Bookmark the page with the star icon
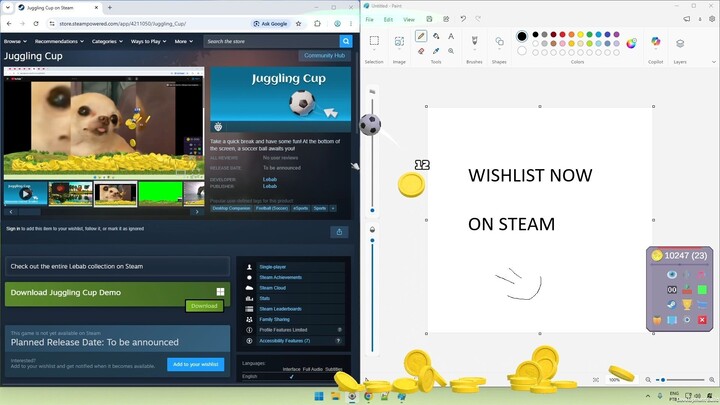This screenshot has width=720, height=405. tap(298, 23)
